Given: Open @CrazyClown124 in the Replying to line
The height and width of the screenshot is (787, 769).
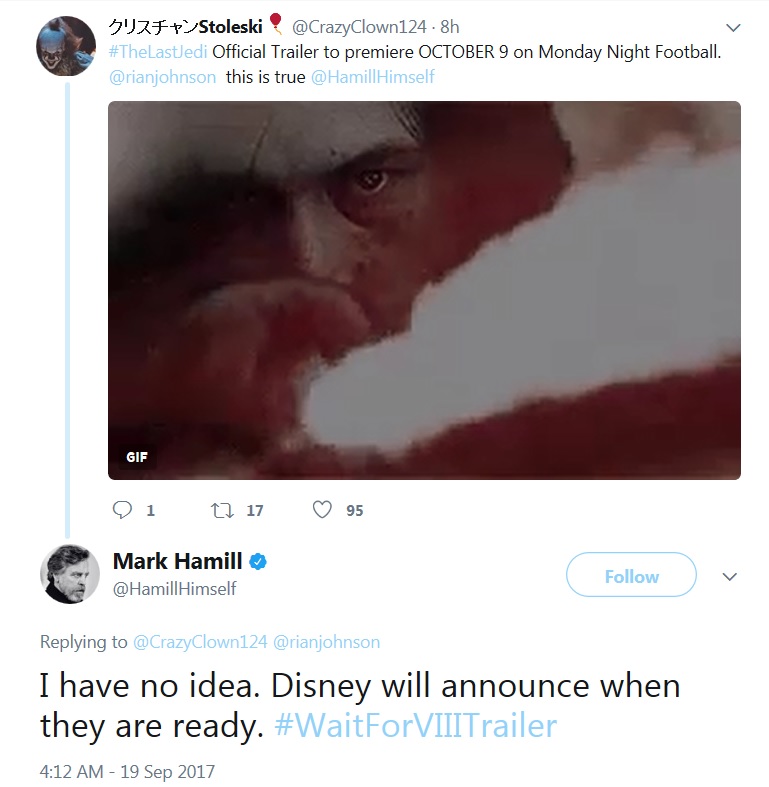Looking at the screenshot, I should pos(199,642).
